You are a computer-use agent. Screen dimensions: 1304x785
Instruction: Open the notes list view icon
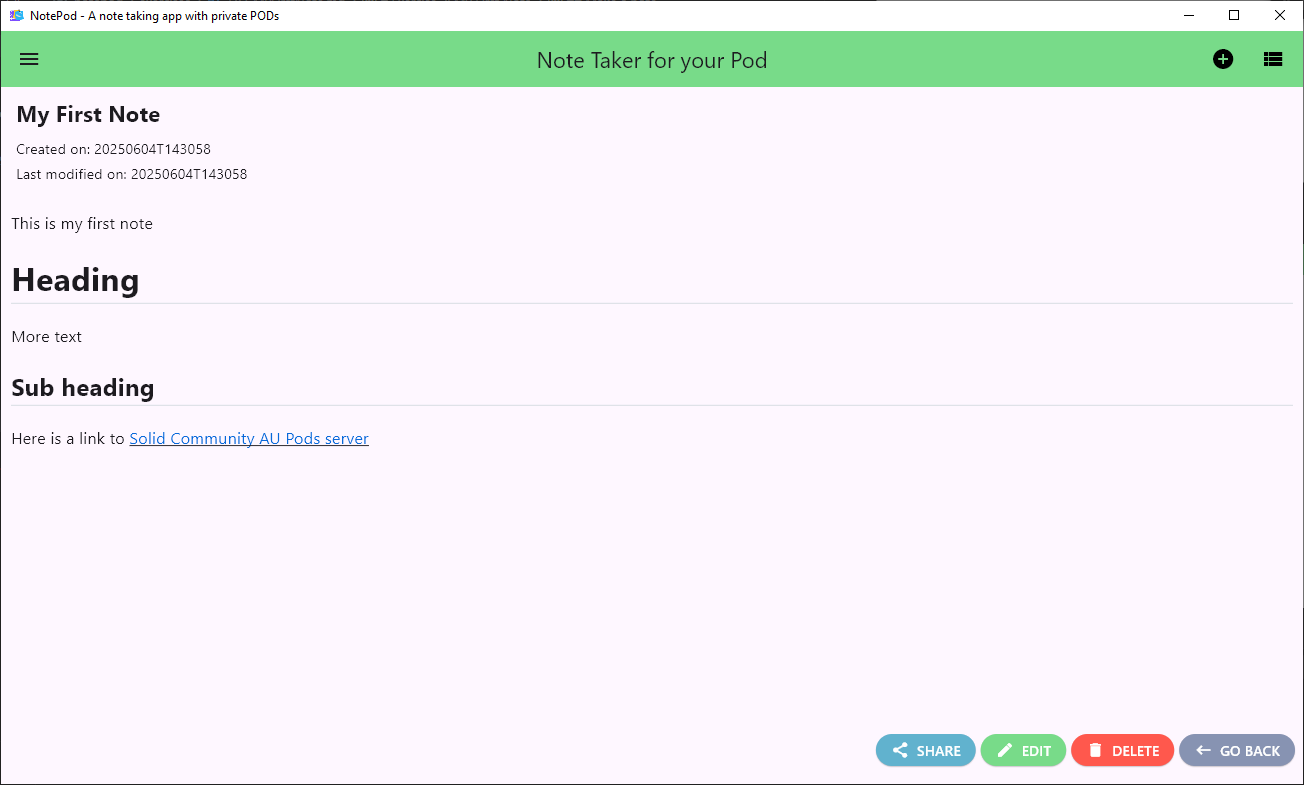(x=1272, y=59)
